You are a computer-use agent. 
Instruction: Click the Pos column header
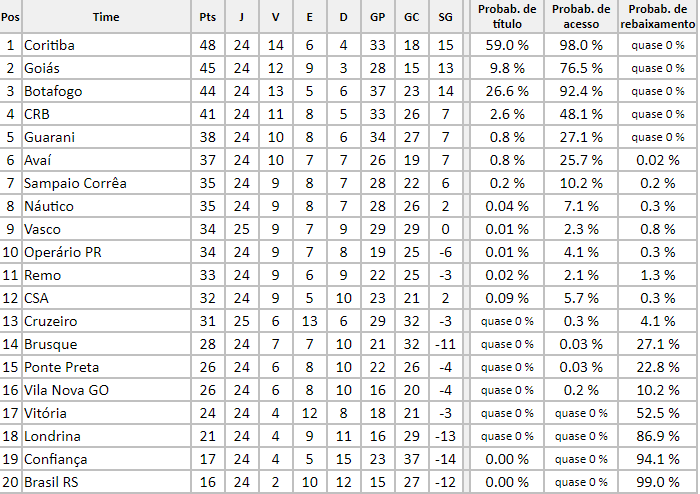pyautogui.click(x=10, y=17)
